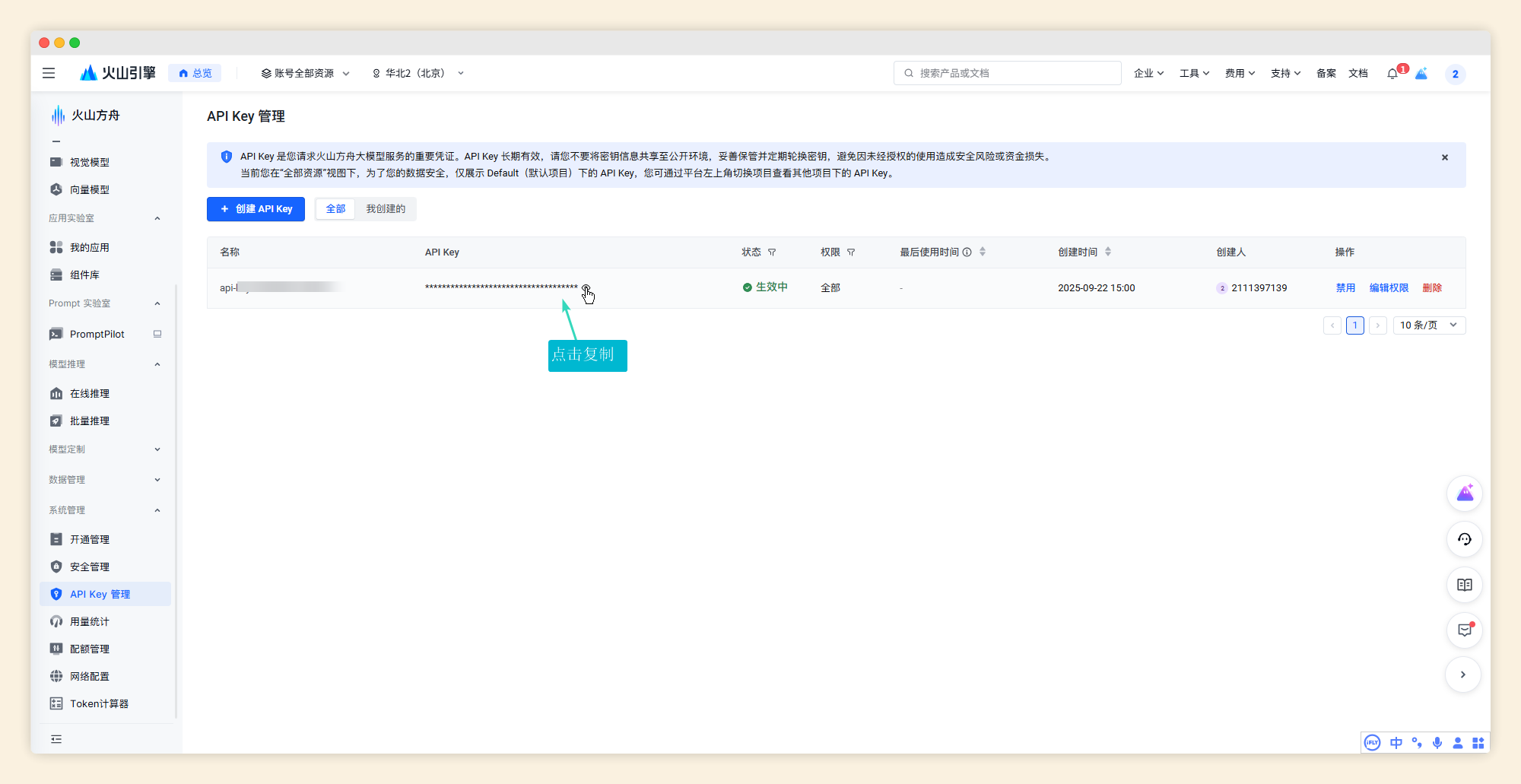Screen dimensions: 1521x784
Task: Click the hamburger menu icon
Action: tap(49, 73)
